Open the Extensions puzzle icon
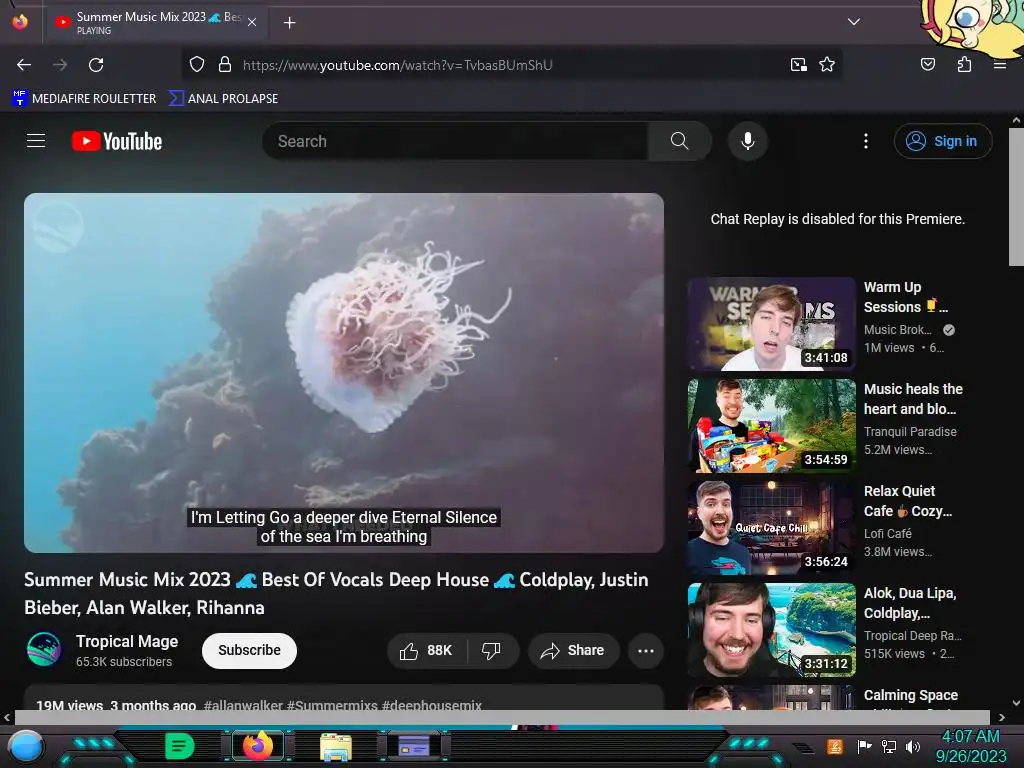 tap(964, 64)
